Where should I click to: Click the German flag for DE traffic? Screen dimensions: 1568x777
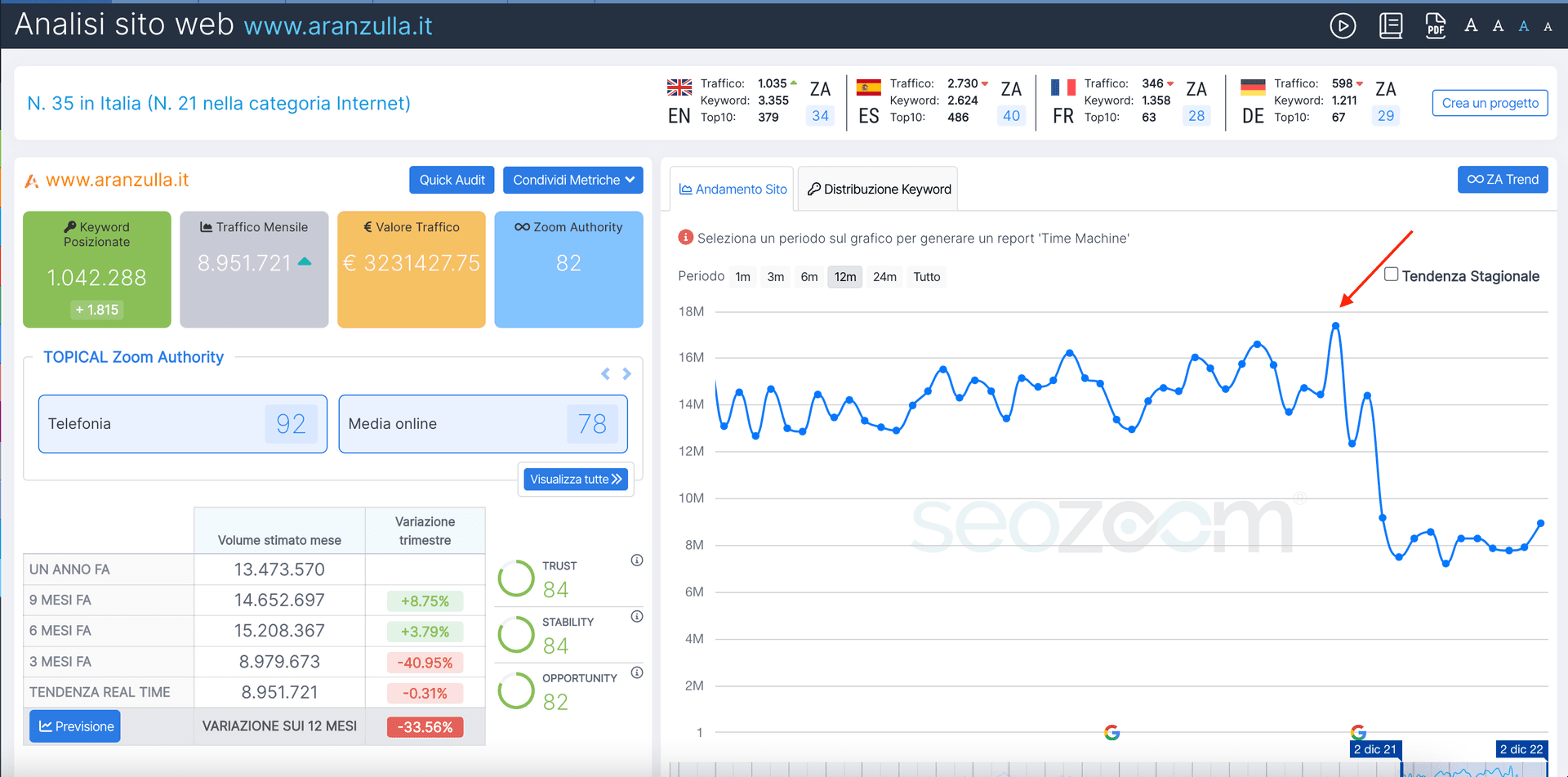click(x=1253, y=87)
